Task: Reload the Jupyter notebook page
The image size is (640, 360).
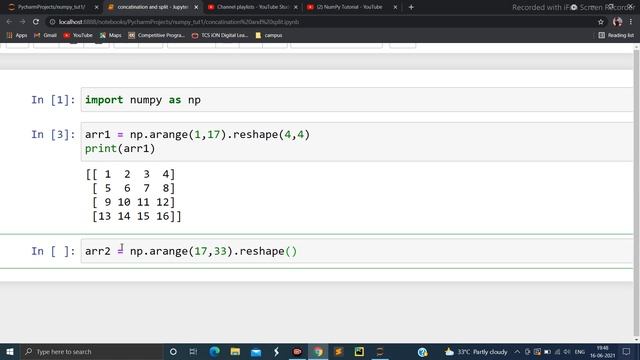Action: [36, 22]
